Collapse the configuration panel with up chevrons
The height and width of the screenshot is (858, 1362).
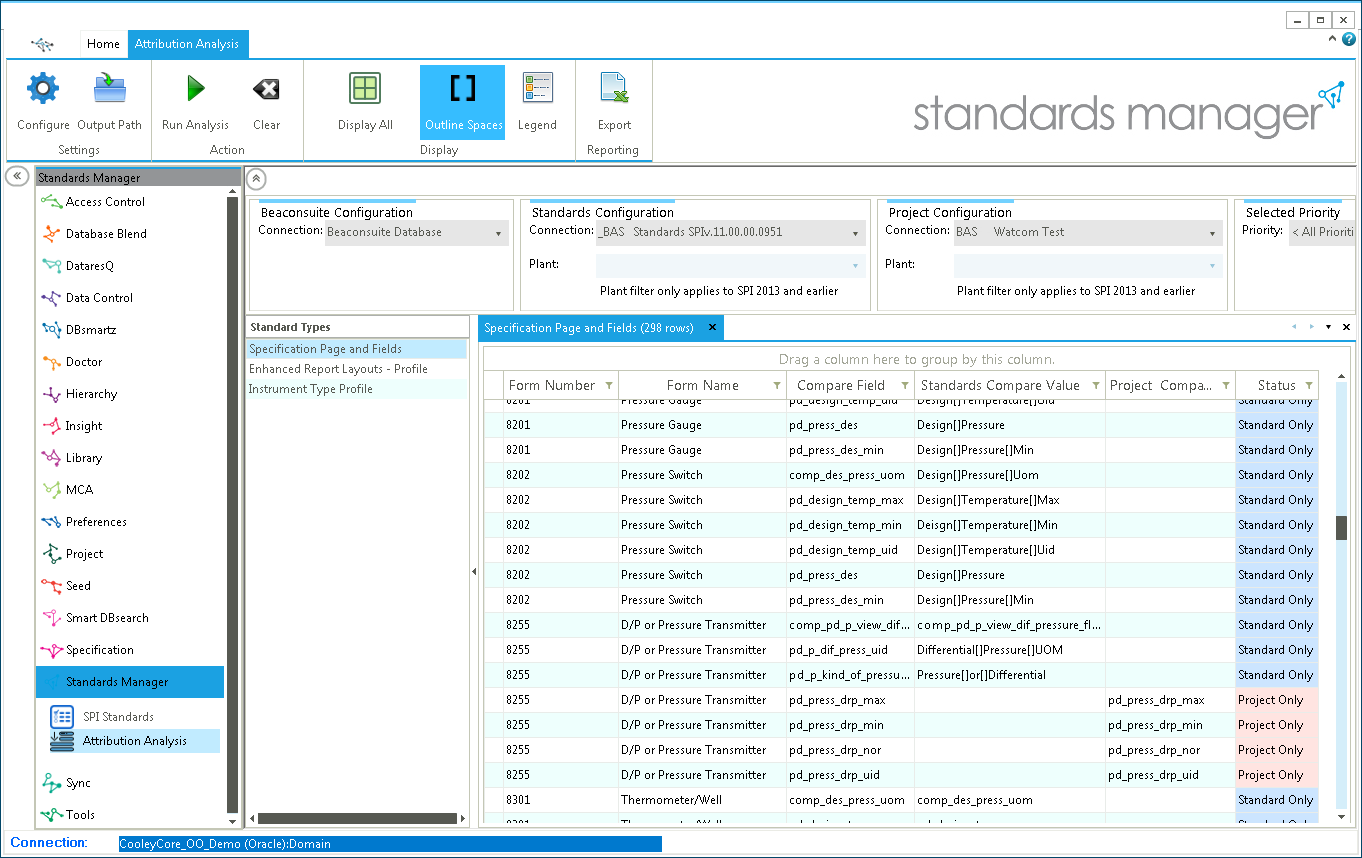(x=256, y=178)
